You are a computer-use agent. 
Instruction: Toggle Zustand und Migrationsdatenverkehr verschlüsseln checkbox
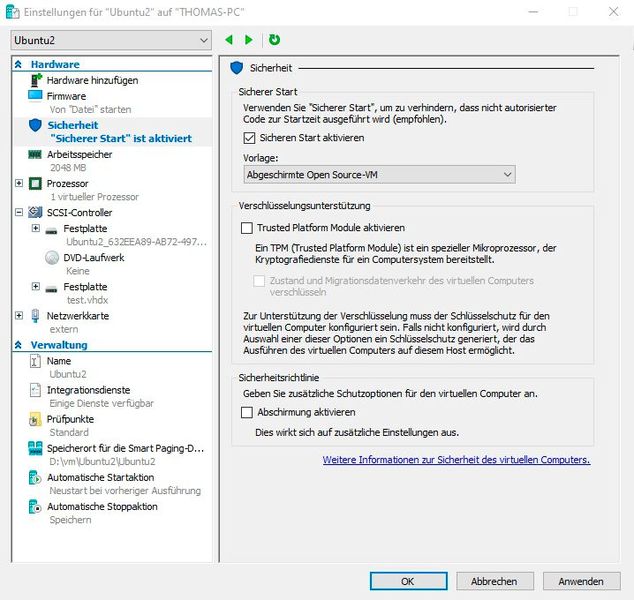point(259,281)
